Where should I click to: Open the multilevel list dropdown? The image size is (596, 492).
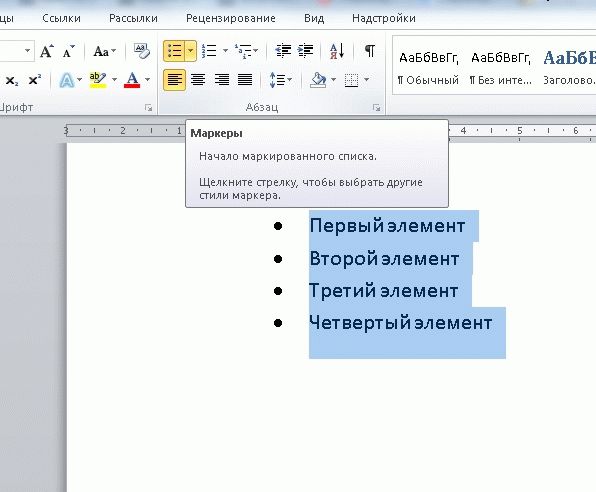click(246, 51)
